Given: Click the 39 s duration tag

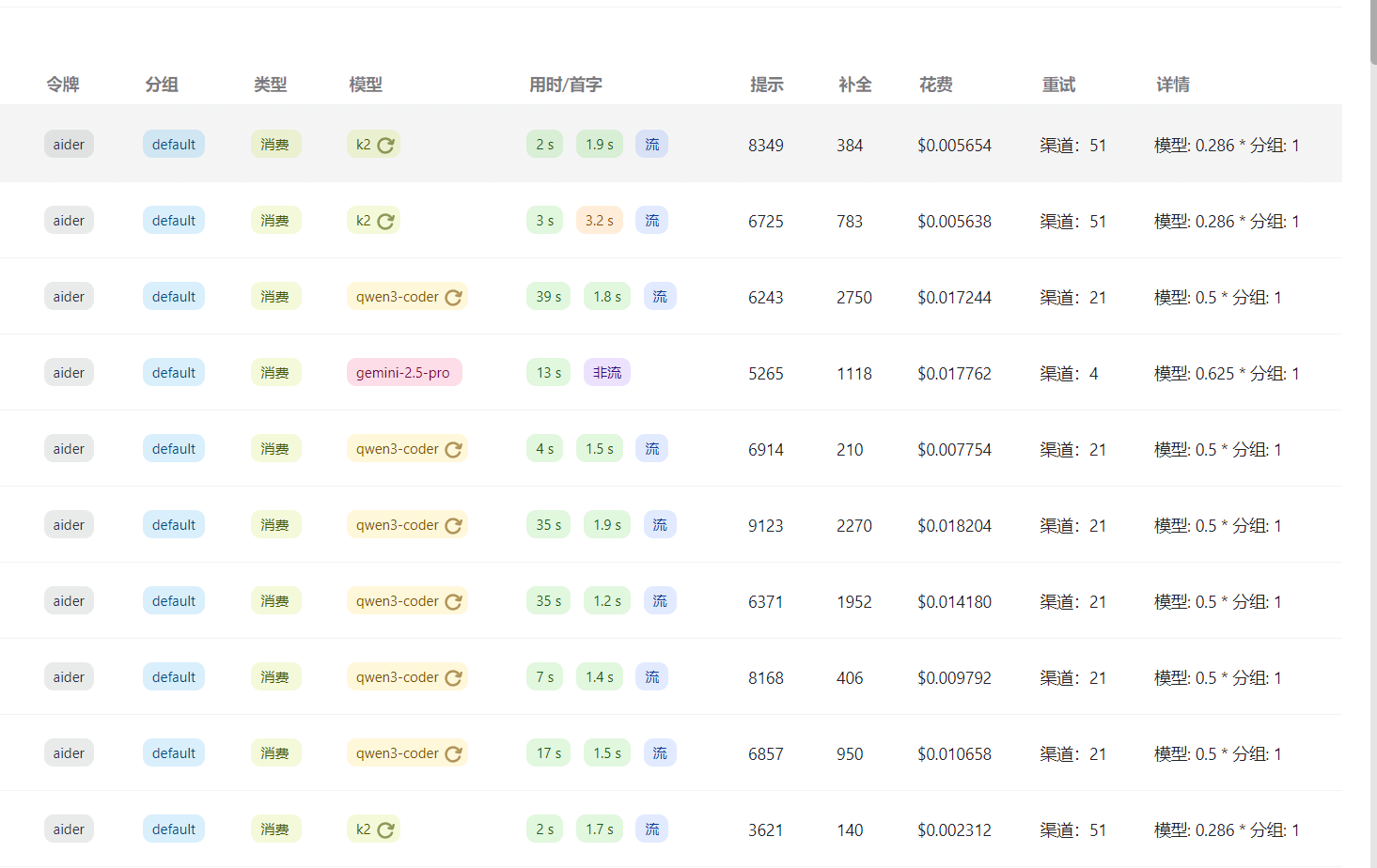Looking at the screenshot, I should (x=549, y=297).
